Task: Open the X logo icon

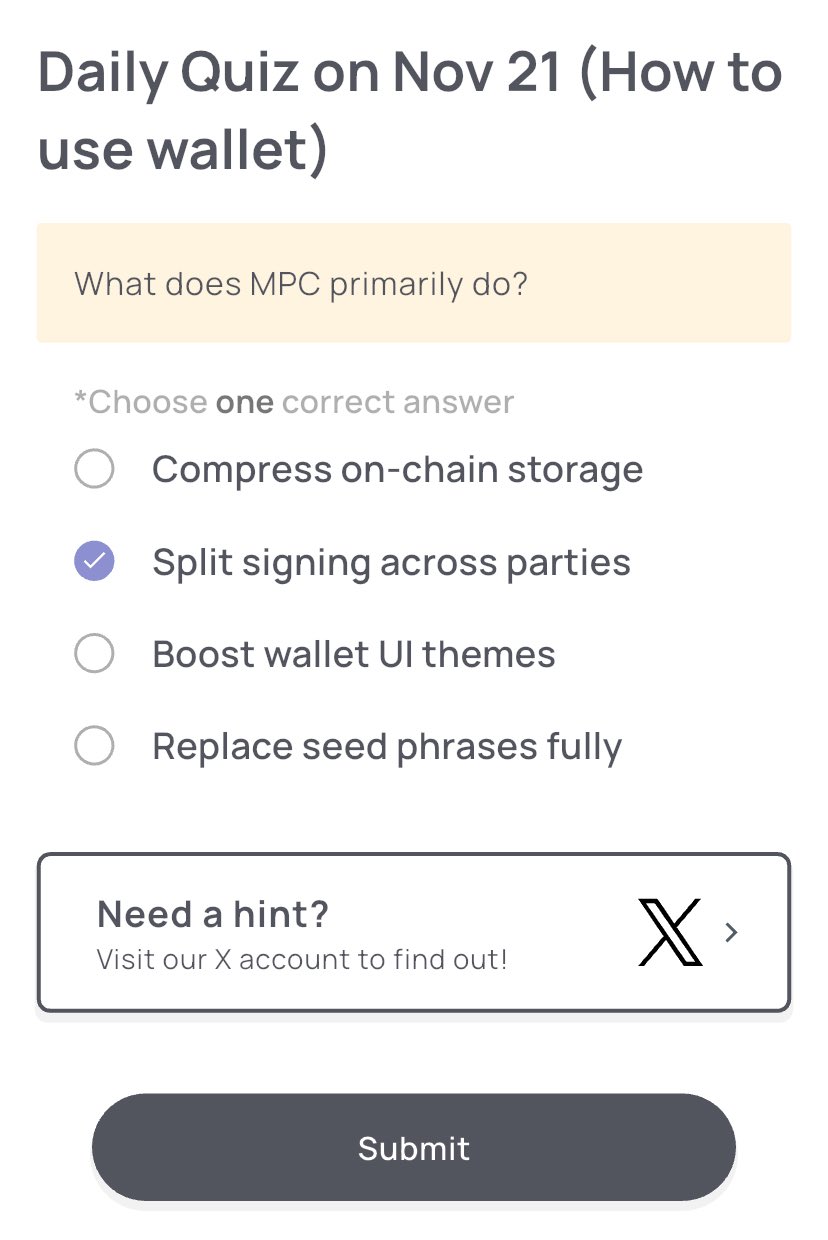Action: point(669,932)
